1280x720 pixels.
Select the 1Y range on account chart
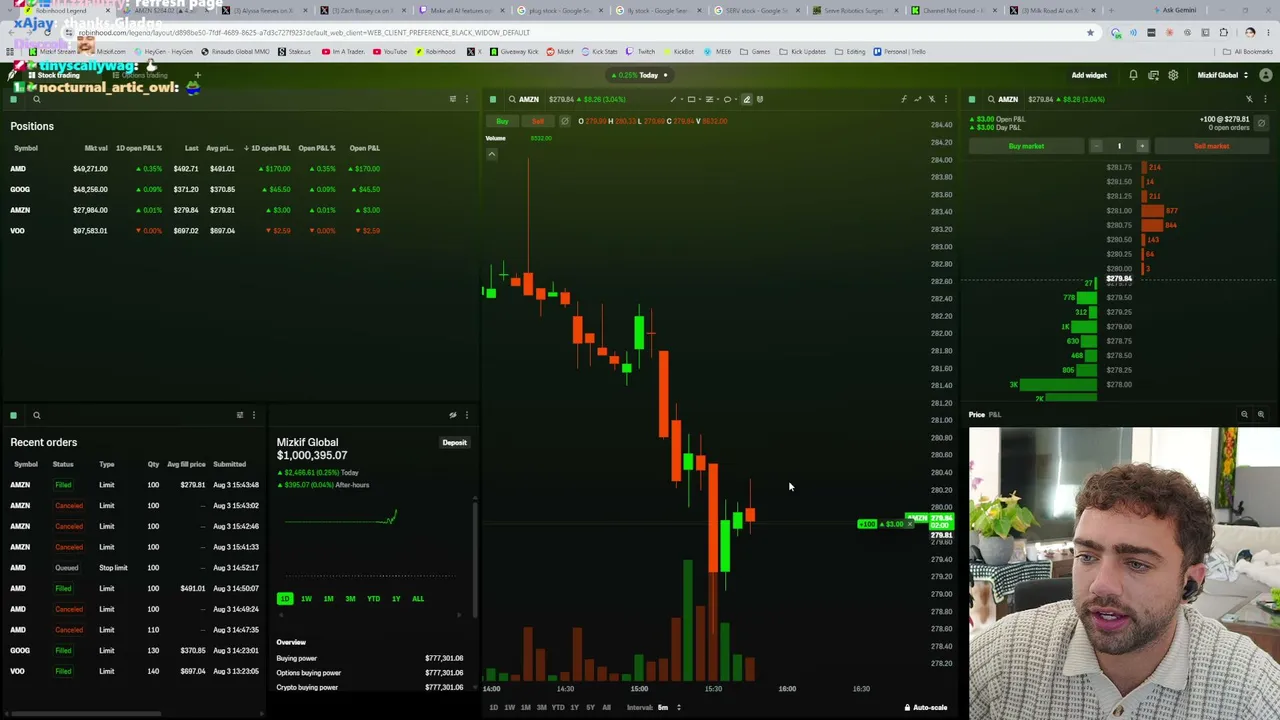coord(396,599)
